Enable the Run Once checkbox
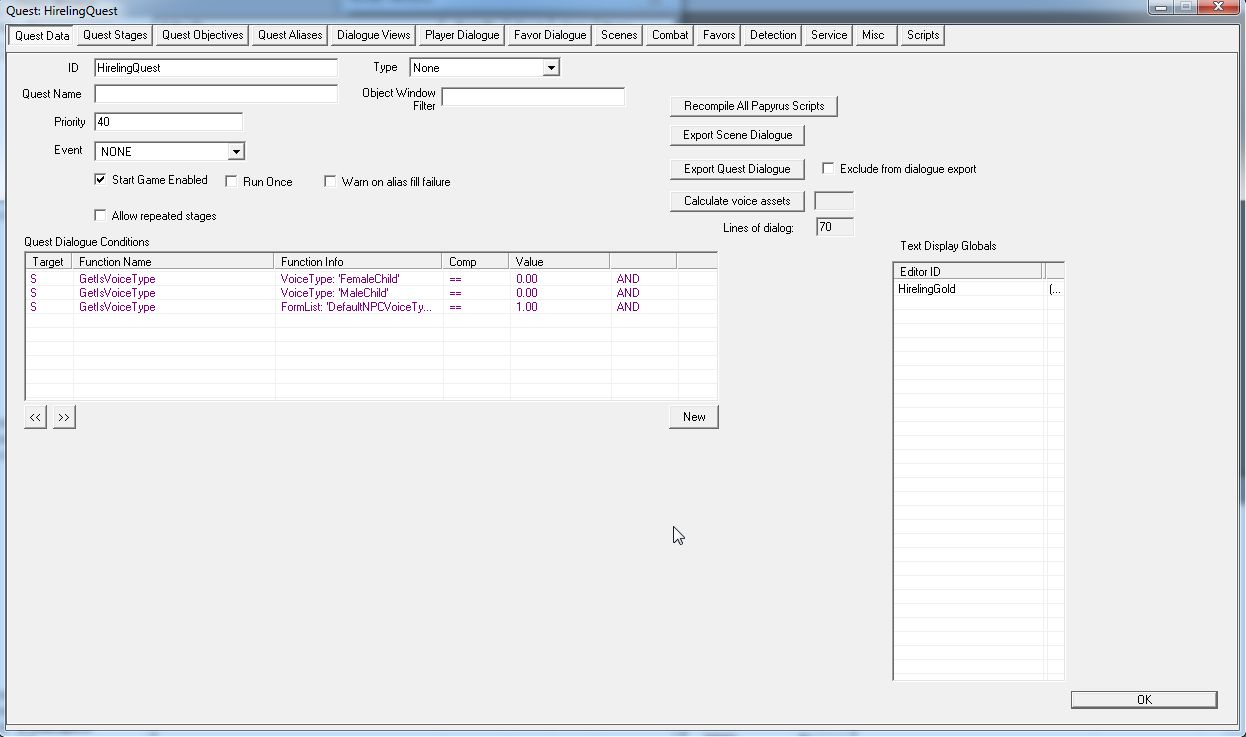The width and height of the screenshot is (1246, 737). [231, 182]
